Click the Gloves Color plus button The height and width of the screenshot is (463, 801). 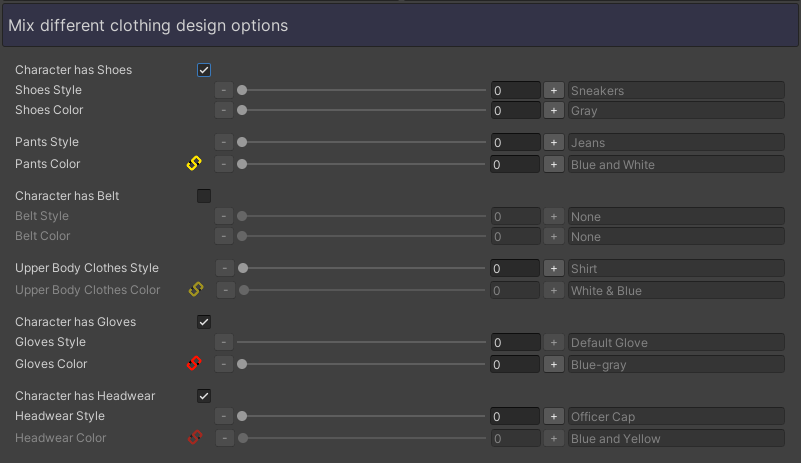[554, 364]
